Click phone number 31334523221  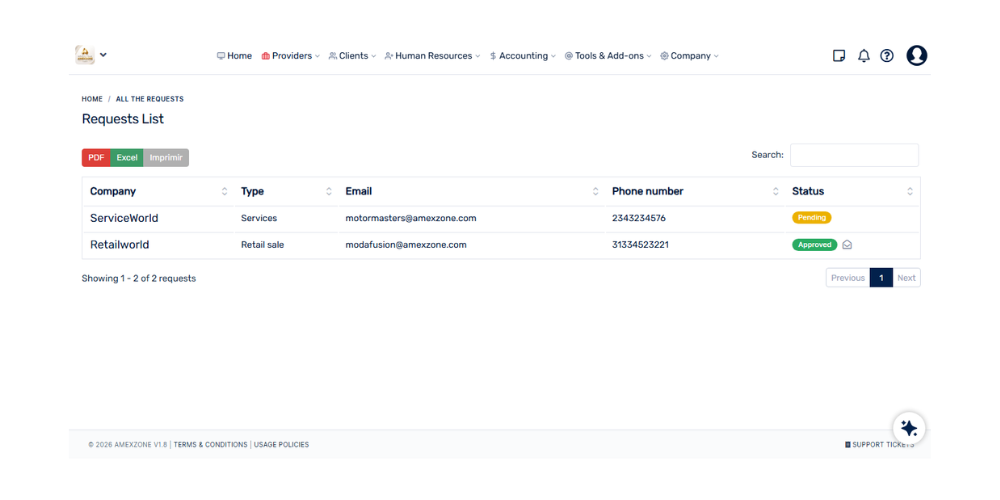point(640,245)
